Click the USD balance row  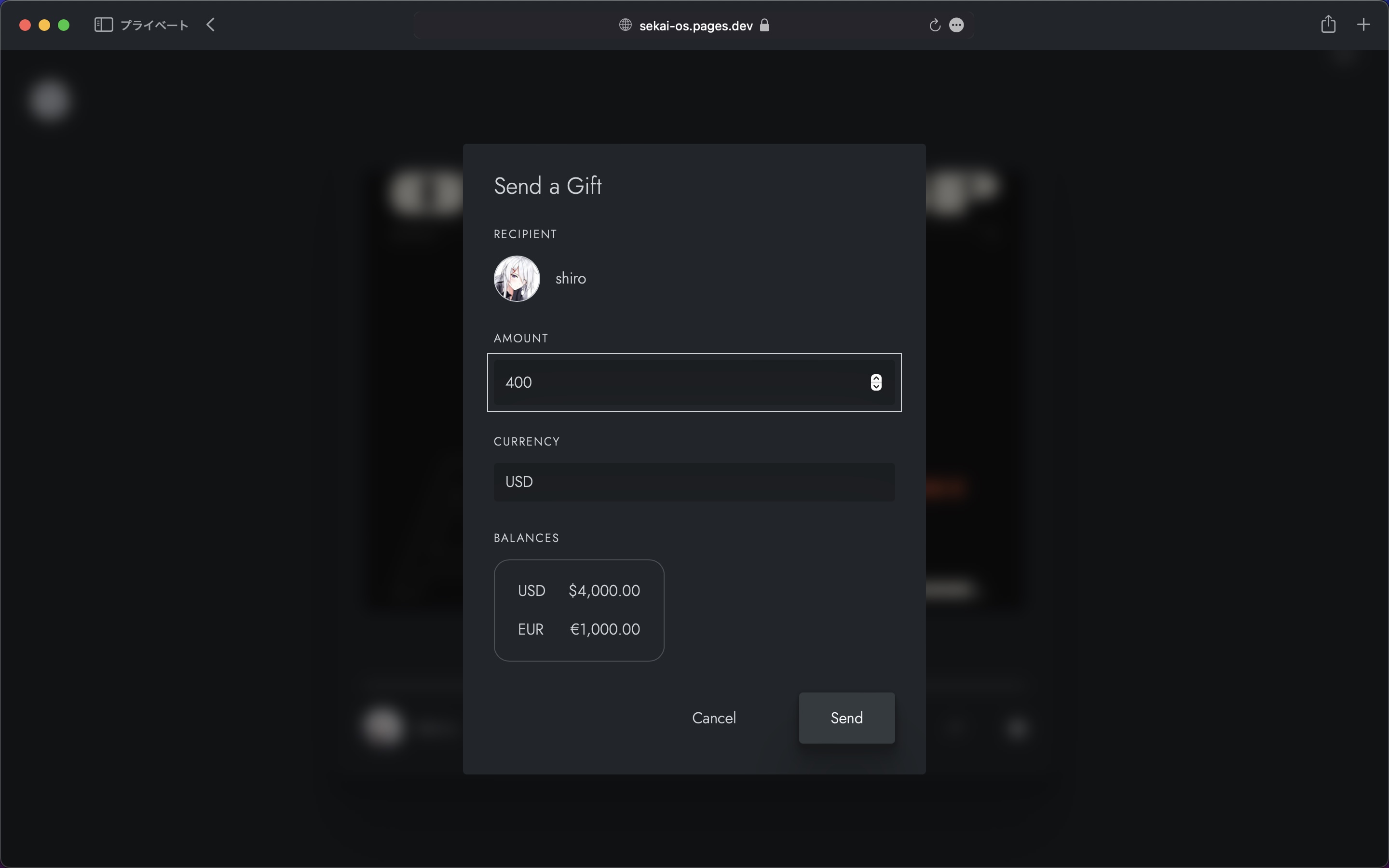[578, 591]
